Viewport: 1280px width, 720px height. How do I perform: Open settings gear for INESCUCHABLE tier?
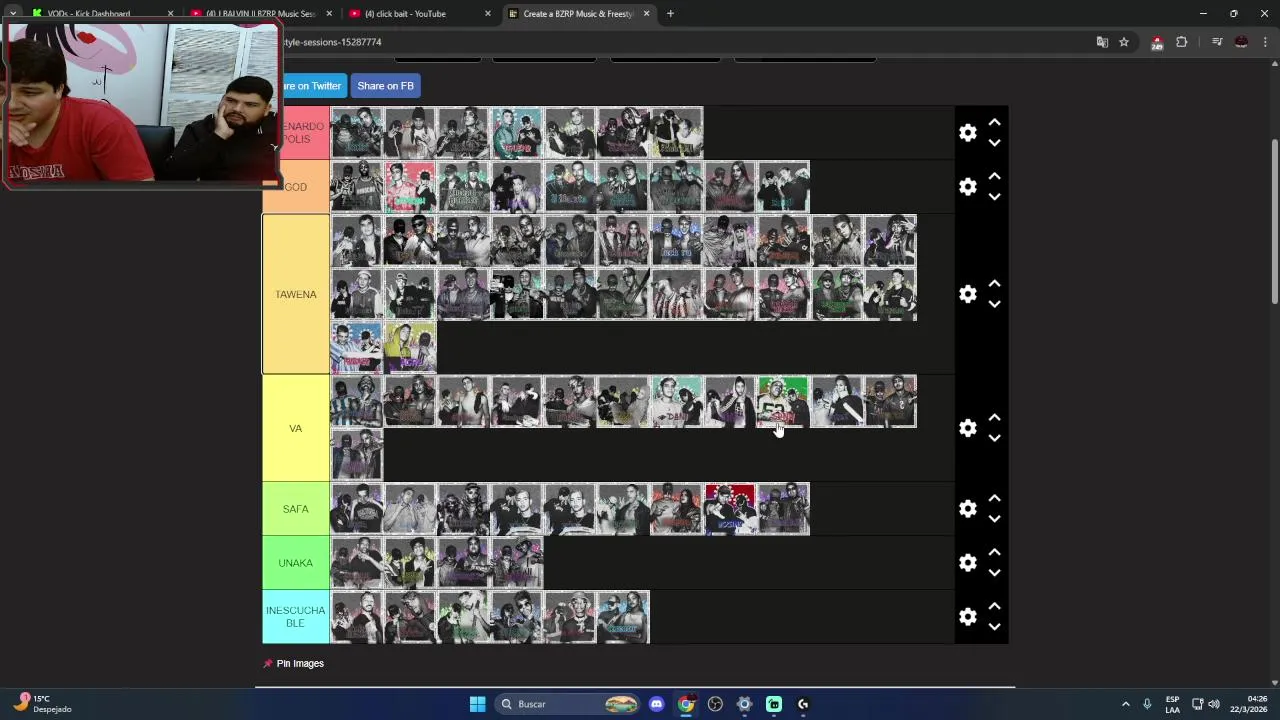tap(967, 617)
